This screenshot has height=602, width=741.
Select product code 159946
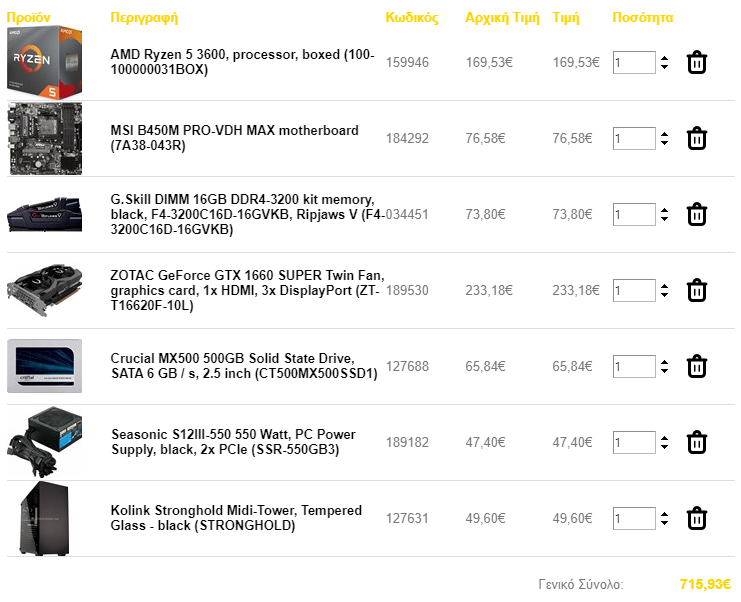point(407,62)
